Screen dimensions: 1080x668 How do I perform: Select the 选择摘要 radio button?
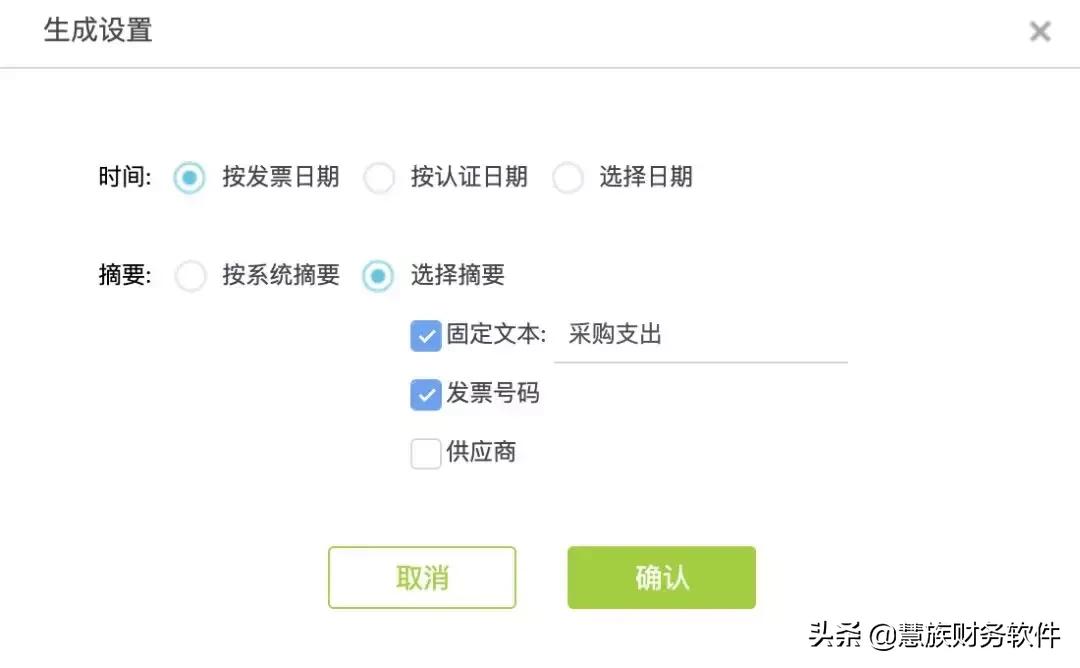tap(378, 276)
